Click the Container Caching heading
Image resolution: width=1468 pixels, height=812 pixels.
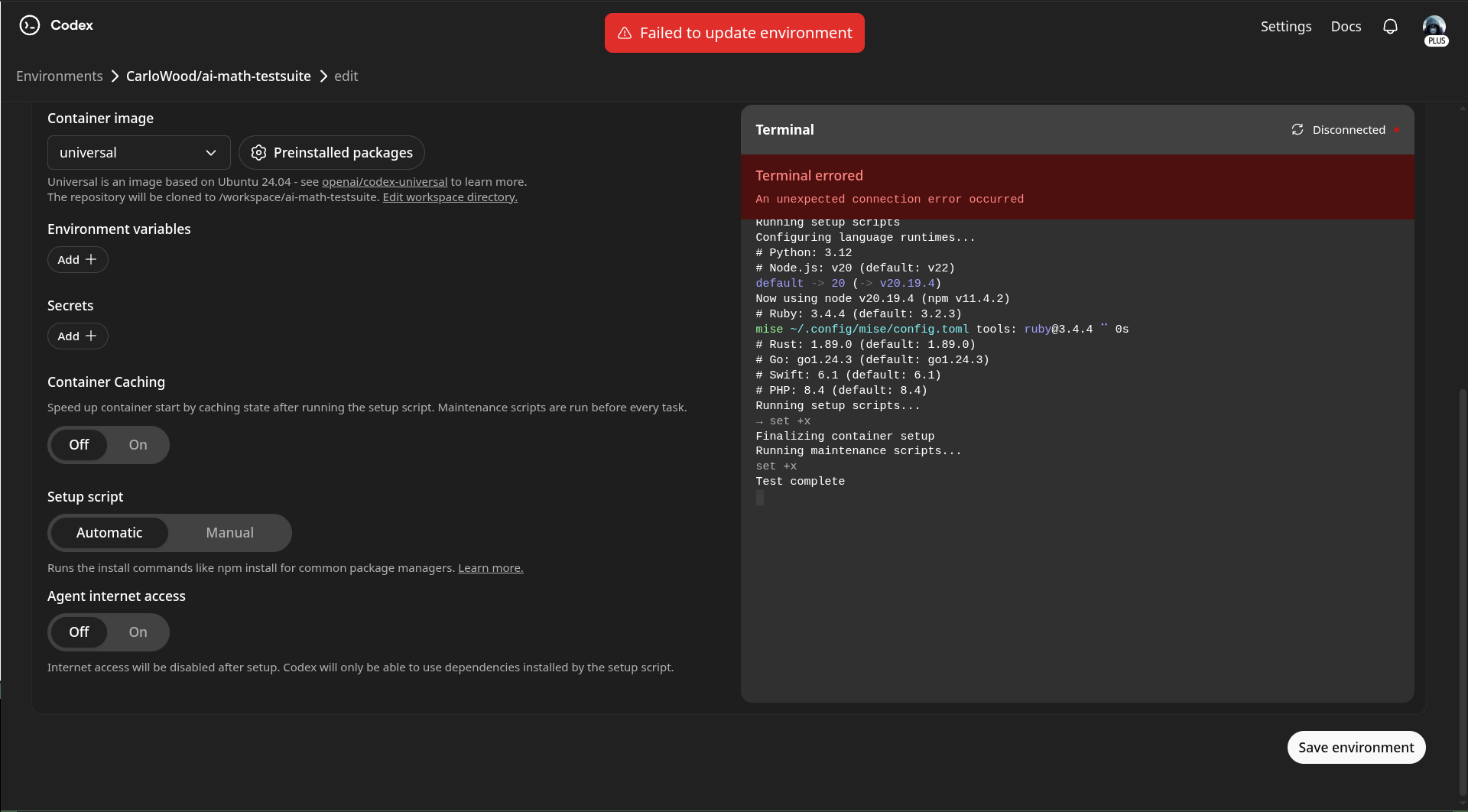(x=106, y=382)
